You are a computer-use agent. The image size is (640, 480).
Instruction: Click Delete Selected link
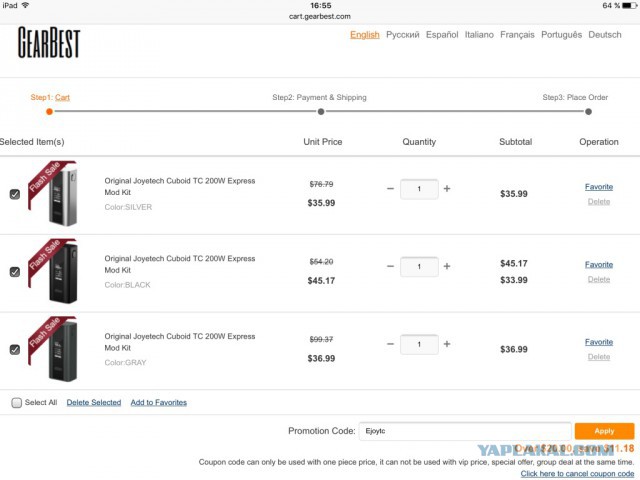(94, 402)
